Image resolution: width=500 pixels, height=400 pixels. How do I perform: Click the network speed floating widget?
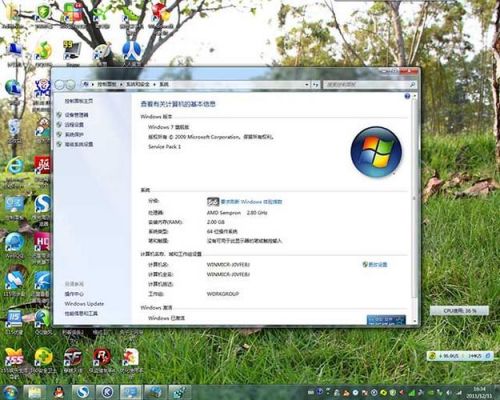pyautogui.click(x=460, y=356)
